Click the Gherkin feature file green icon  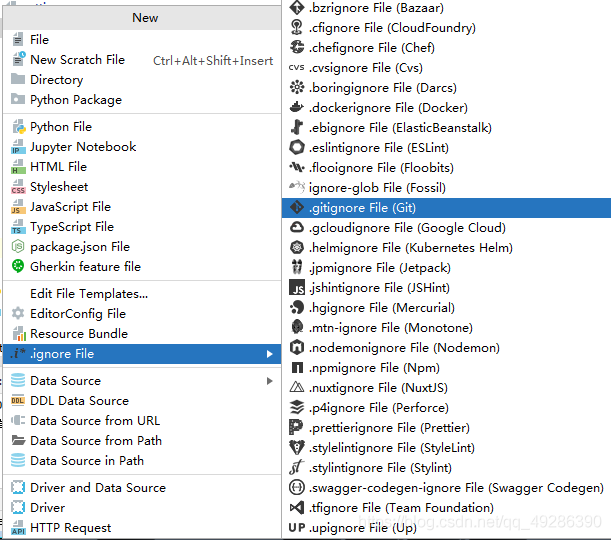click(18, 266)
